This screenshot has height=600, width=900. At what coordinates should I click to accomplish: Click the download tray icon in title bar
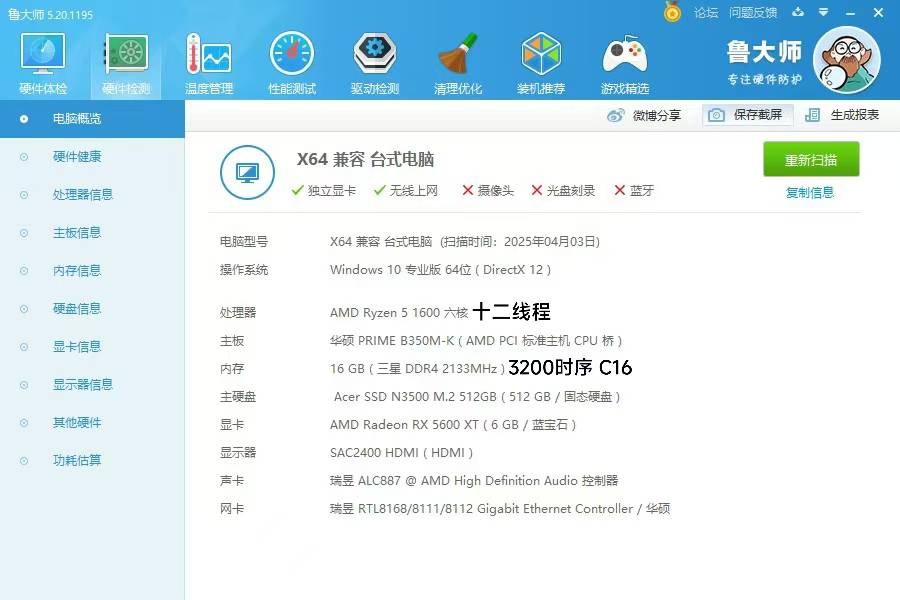click(x=798, y=12)
